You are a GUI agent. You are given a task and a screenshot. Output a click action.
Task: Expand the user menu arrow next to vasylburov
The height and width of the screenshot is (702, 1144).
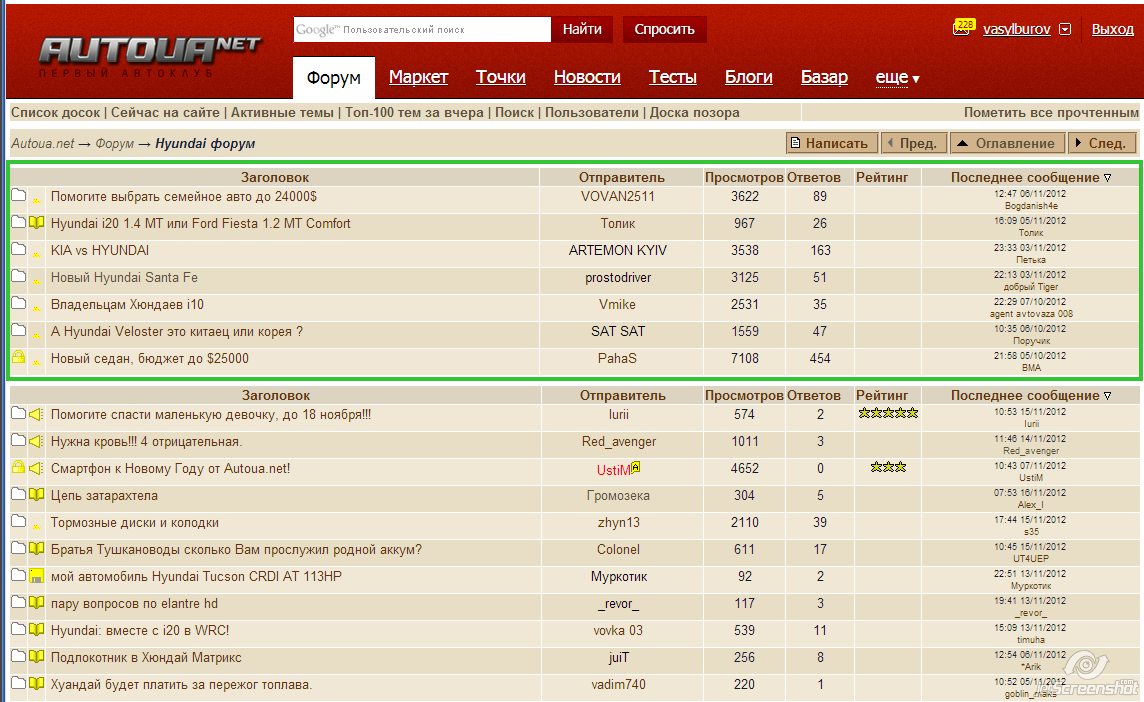(1065, 30)
